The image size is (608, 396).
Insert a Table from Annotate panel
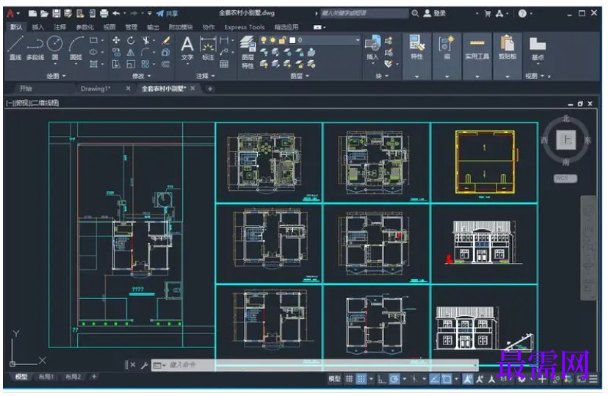tap(224, 64)
